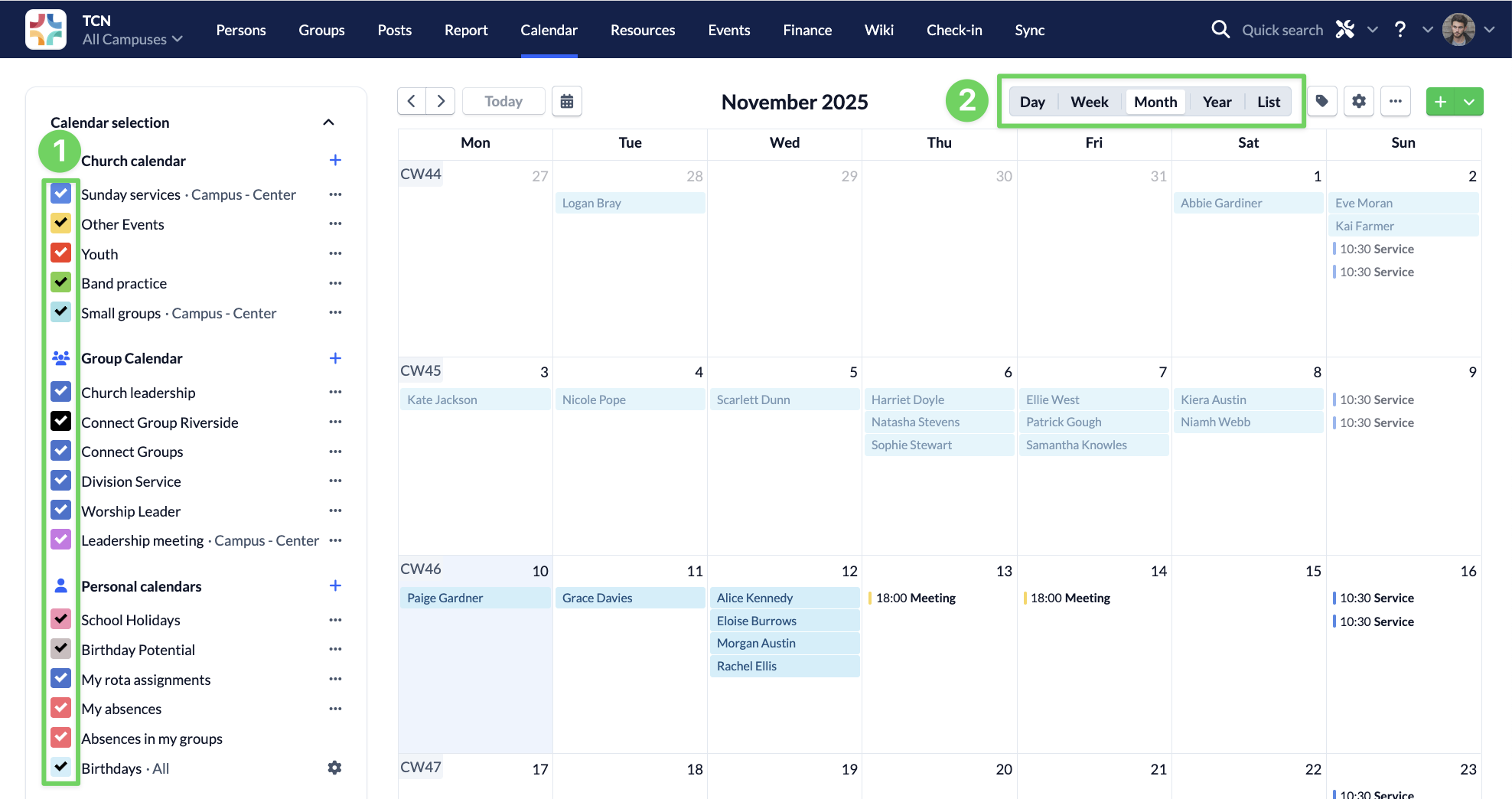Open Birthdays calendar gear settings
Screen dimensions: 1512x799
[x=334, y=768]
